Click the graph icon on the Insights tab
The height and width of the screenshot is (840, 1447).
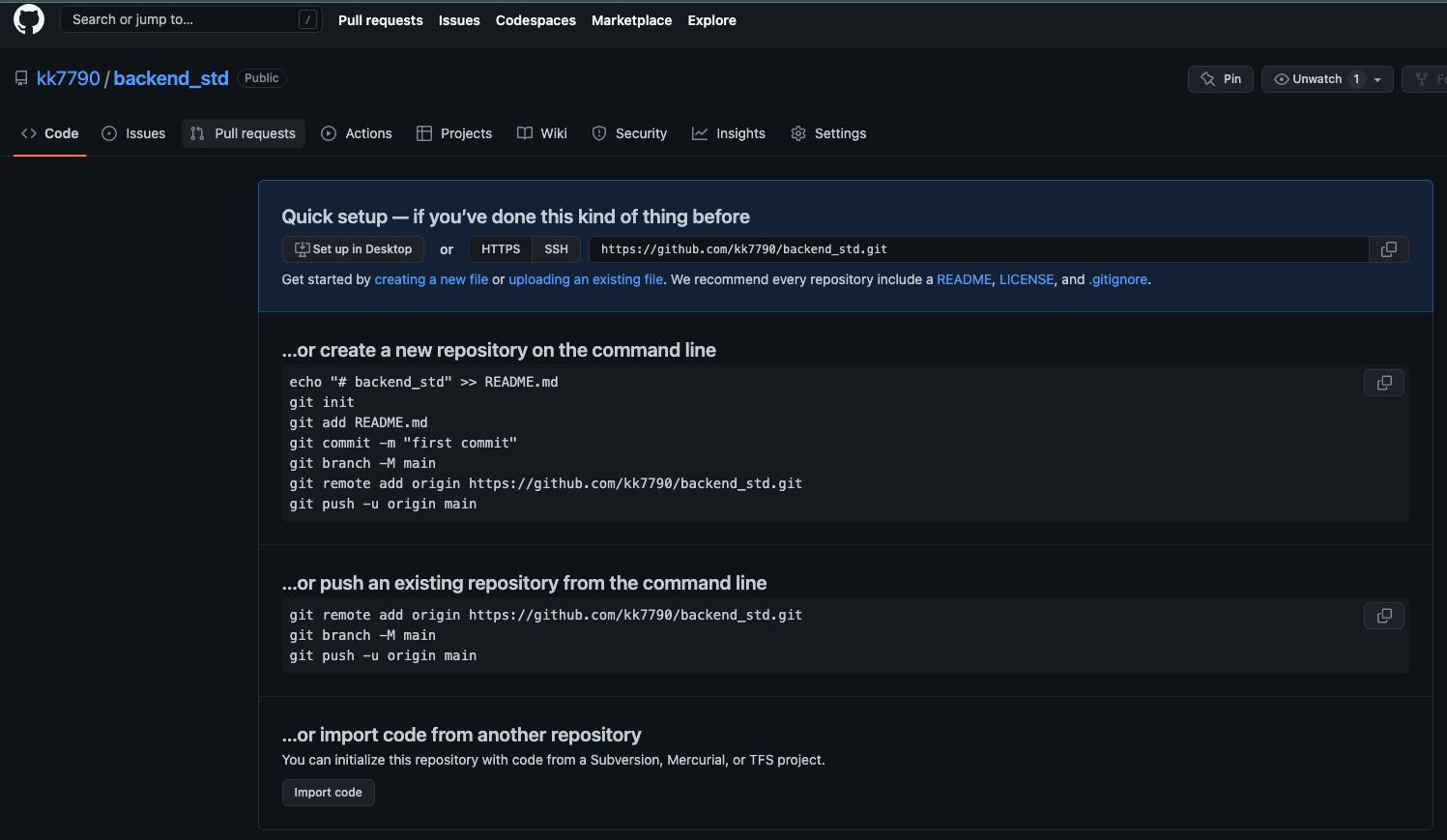pos(700,133)
